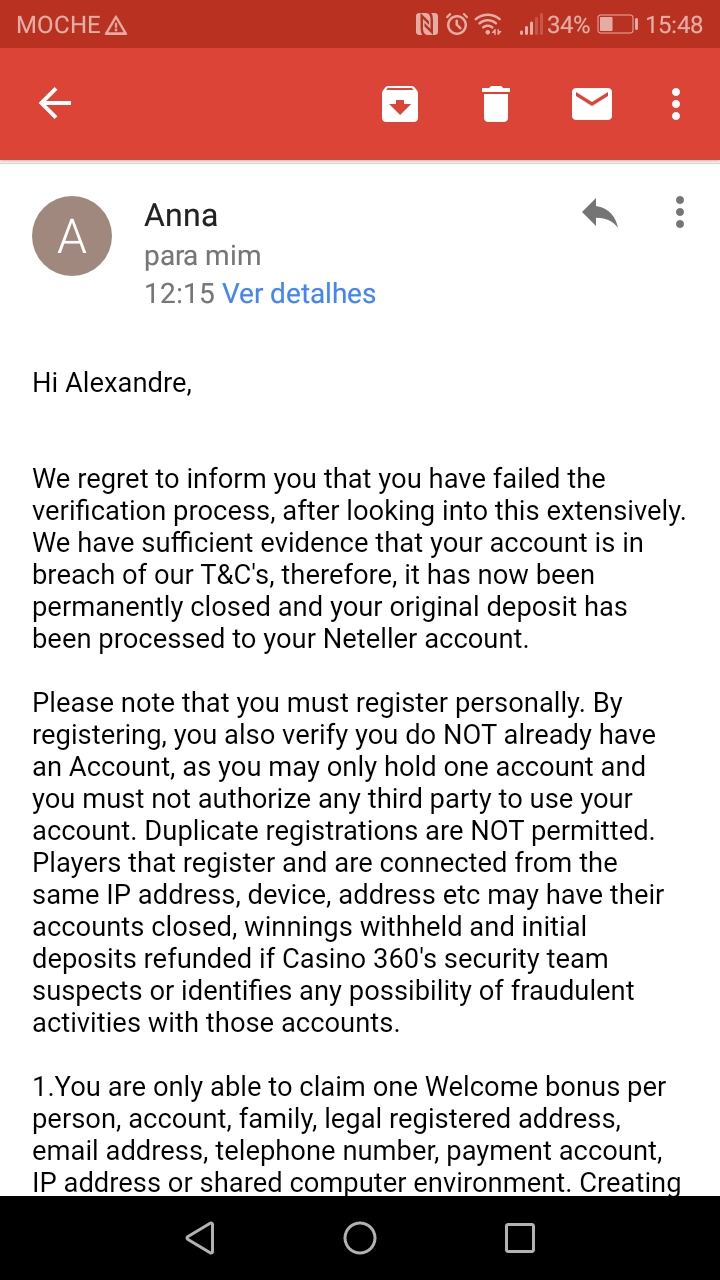Tap the back arrow in toolbar

pyautogui.click(x=55, y=103)
